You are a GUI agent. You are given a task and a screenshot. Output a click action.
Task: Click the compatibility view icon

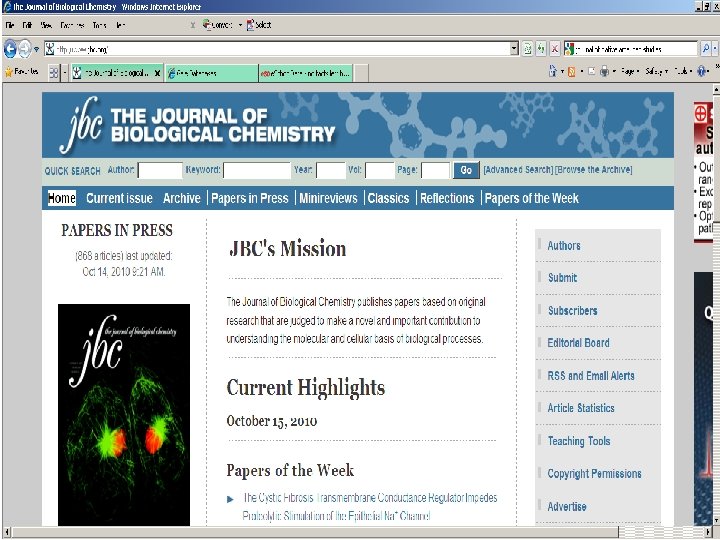tap(527, 48)
